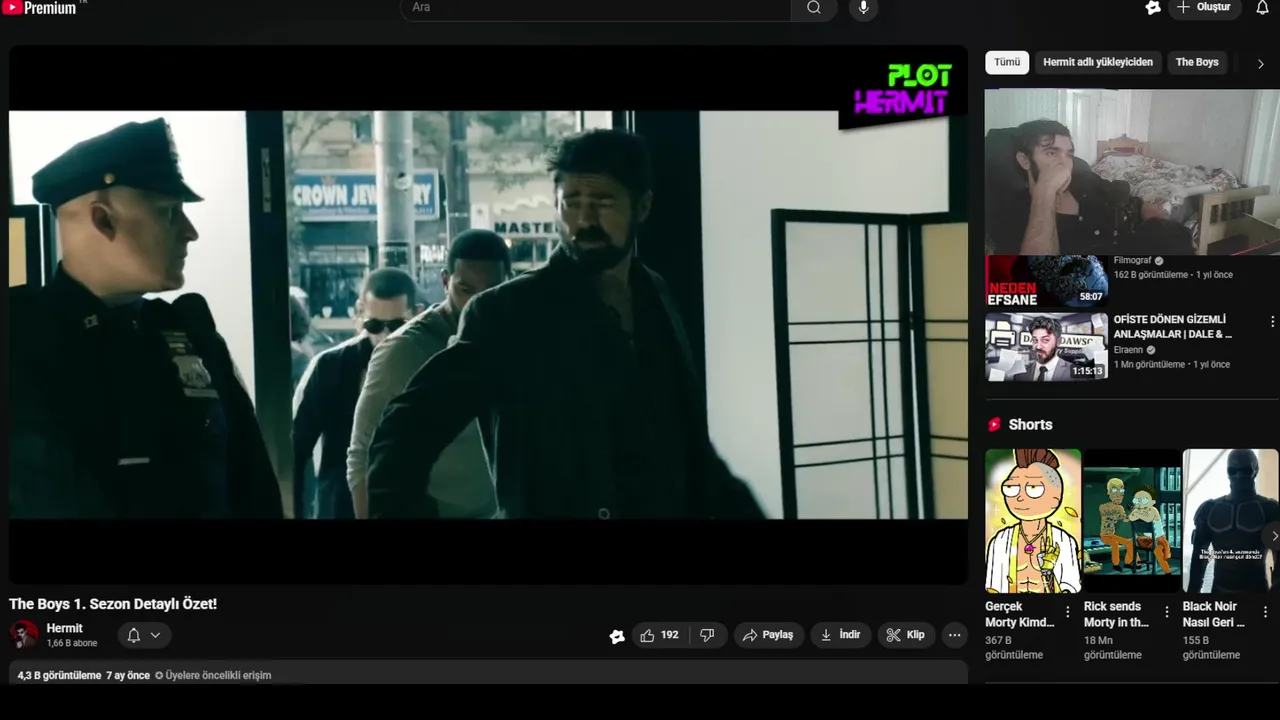
Task: Click the search magnifier button
Action: [814, 8]
